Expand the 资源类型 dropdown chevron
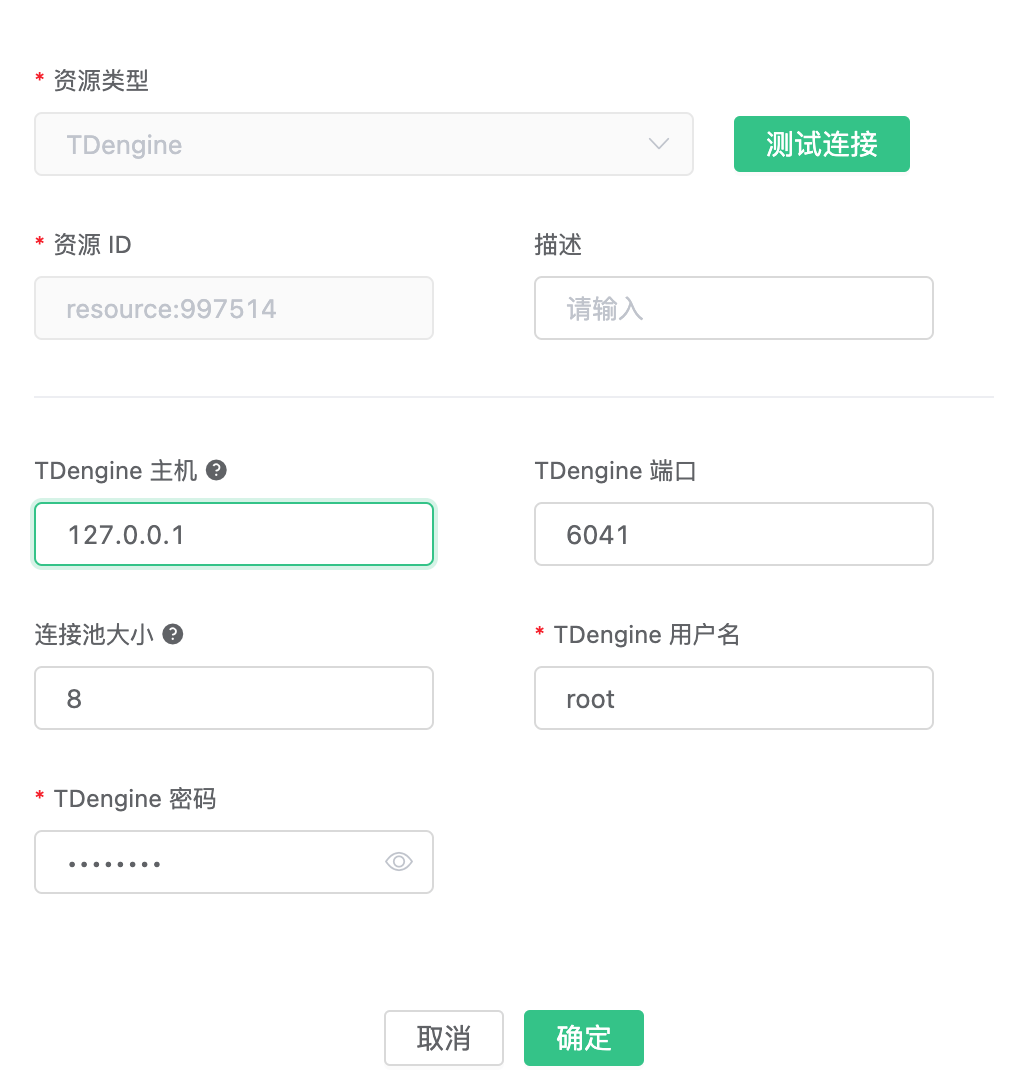The image size is (1030, 1088). pos(658,144)
